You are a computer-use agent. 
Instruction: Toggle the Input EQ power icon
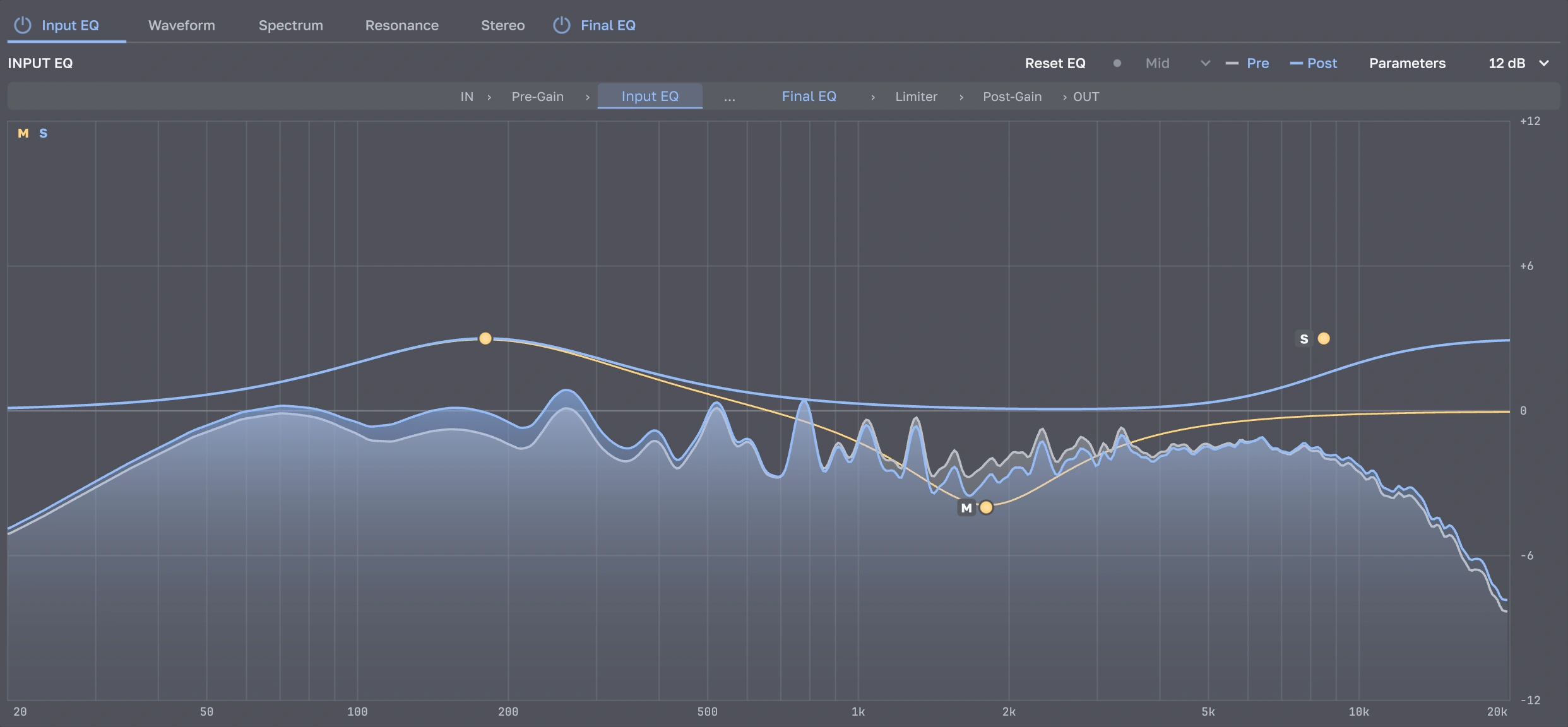coord(23,25)
